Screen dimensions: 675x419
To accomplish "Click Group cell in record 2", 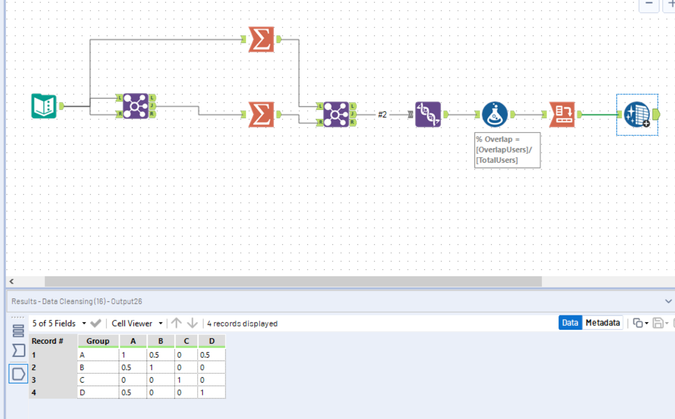I will (98, 367).
